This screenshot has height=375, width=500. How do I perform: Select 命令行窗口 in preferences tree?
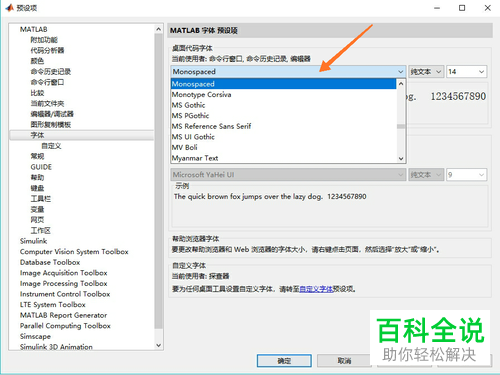tap(47, 82)
